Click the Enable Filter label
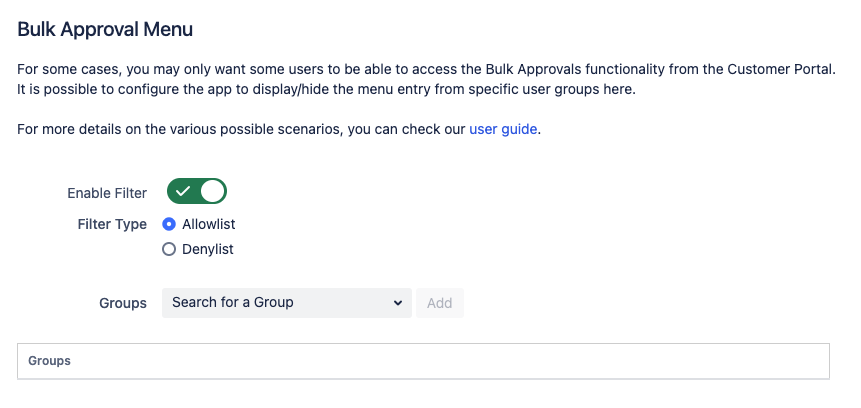This screenshot has height=408, width=861. coord(107,192)
